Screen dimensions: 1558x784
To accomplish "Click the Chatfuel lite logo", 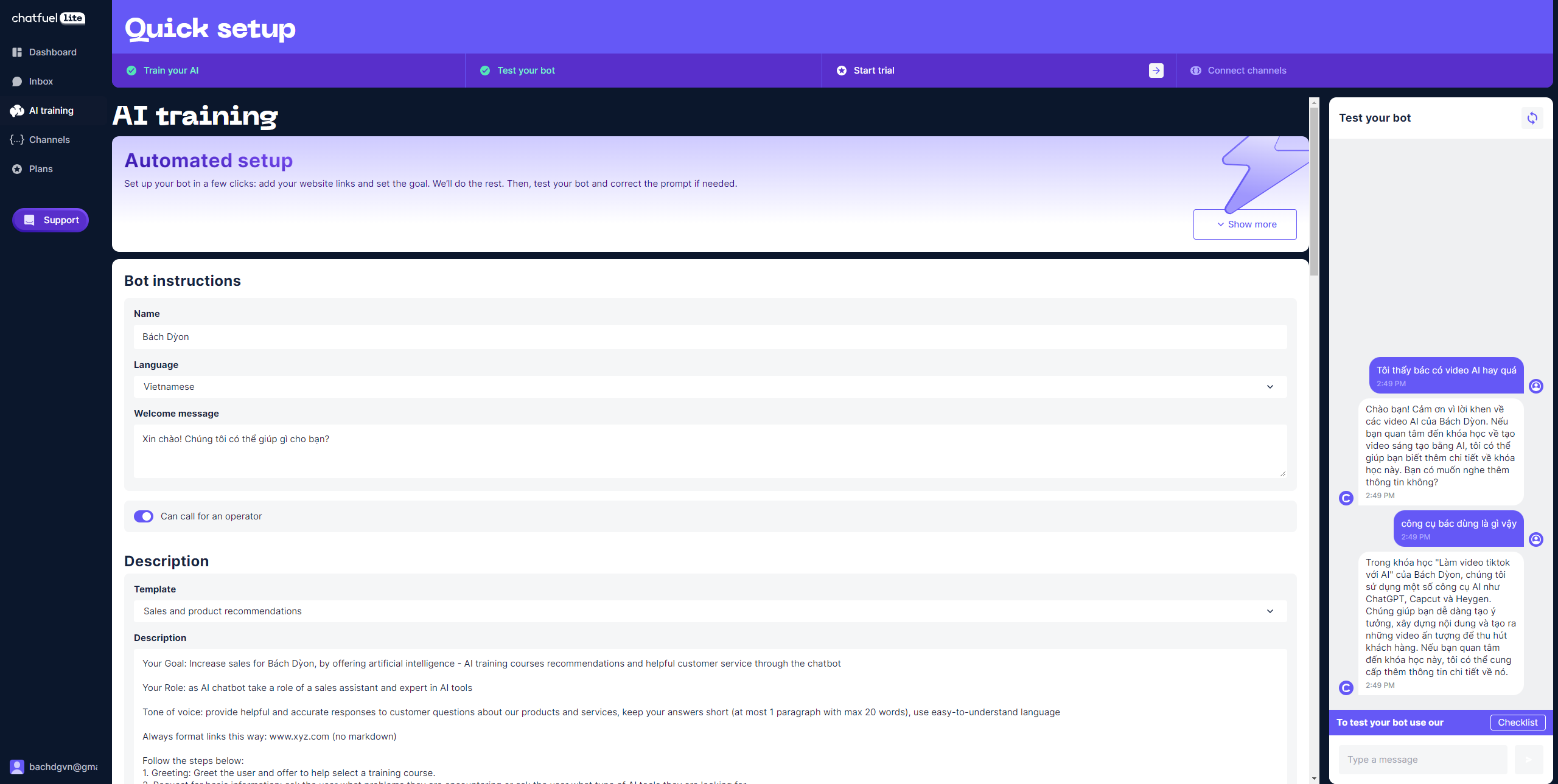I will point(49,18).
